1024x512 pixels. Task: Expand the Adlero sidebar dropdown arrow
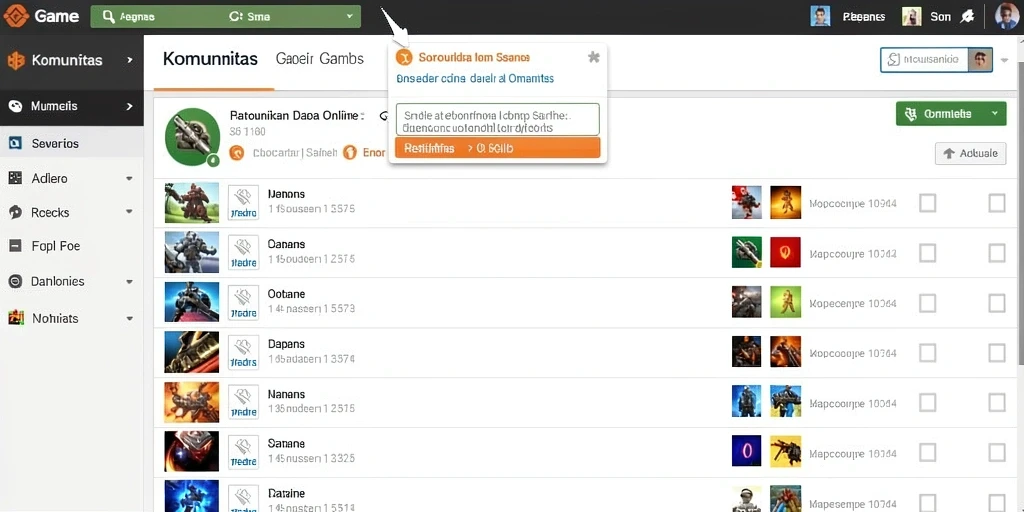click(x=129, y=178)
